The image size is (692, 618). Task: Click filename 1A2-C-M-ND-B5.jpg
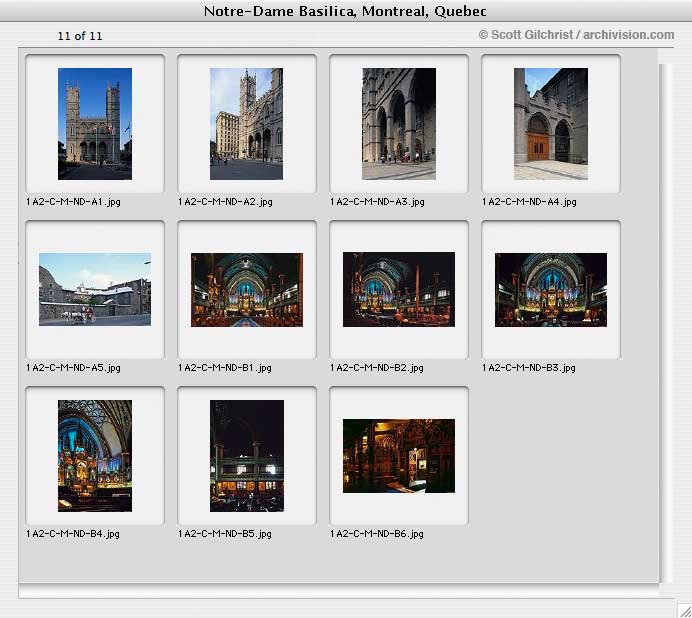225,534
